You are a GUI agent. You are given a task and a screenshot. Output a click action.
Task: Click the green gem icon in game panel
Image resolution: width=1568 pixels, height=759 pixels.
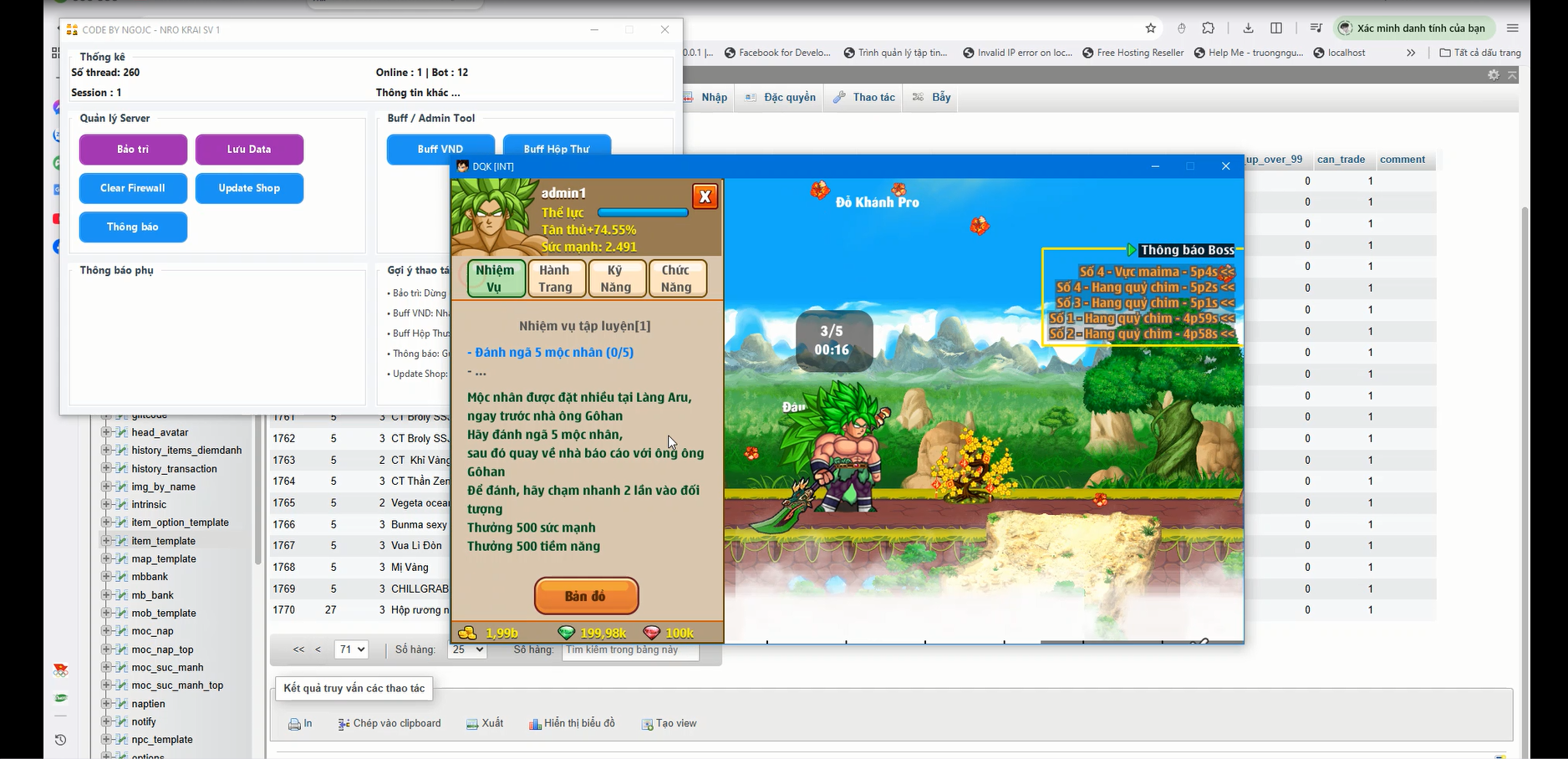pyautogui.click(x=567, y=633)
